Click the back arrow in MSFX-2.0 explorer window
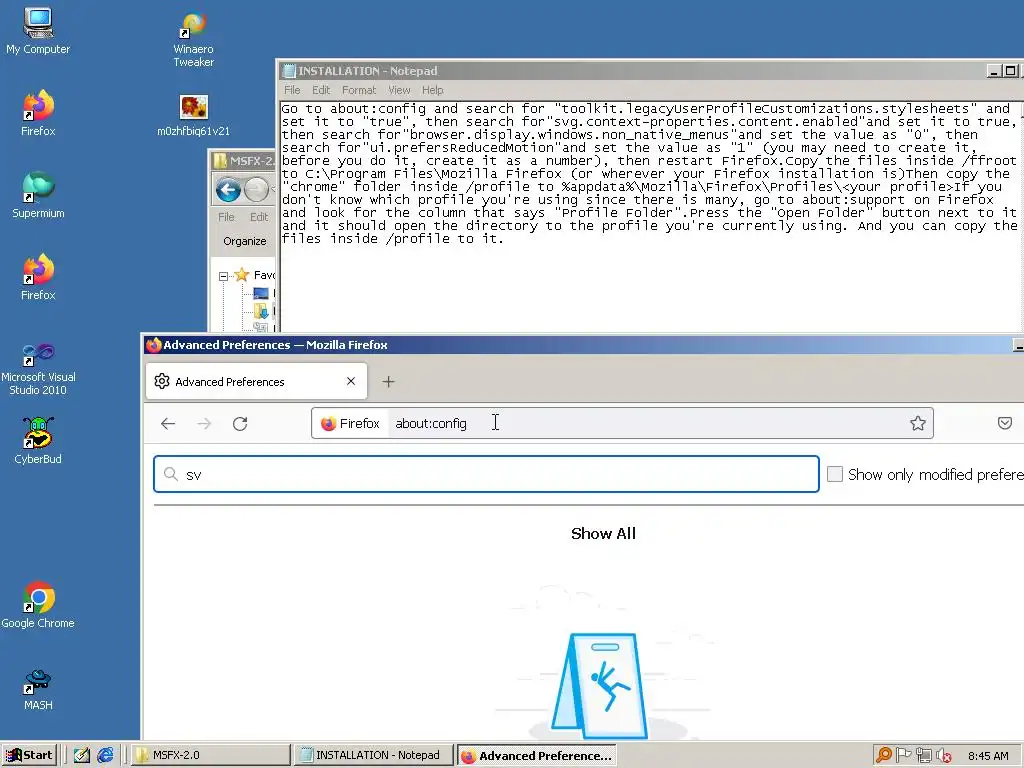The width and height of the screenshot is (1024, 768). pos(228,190)
